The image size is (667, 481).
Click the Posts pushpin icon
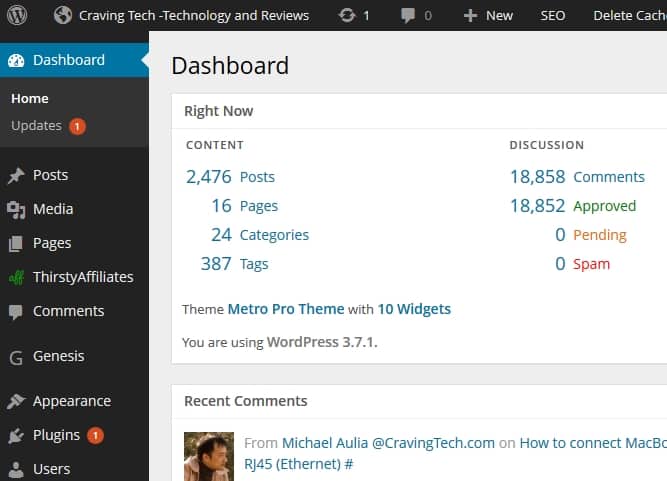[x=16, y=176]
